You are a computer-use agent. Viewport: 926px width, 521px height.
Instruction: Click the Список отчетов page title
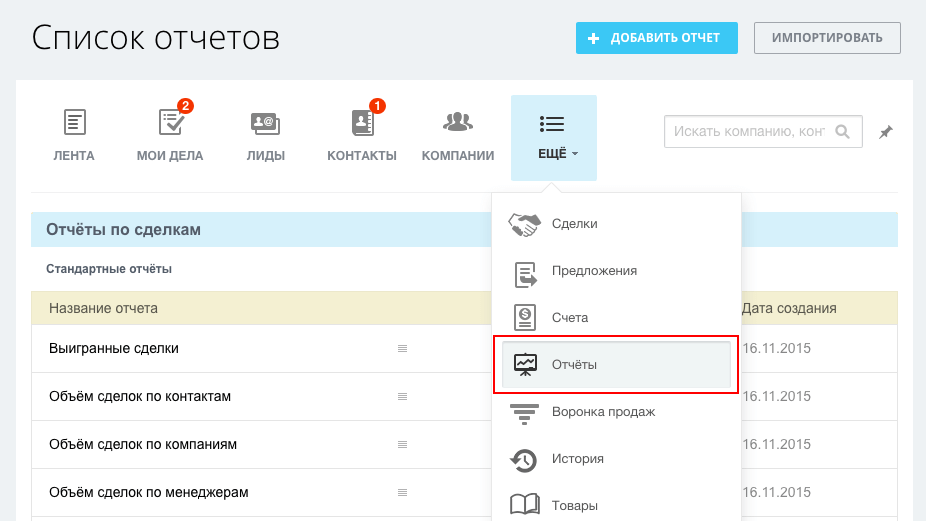coord(155,38)
